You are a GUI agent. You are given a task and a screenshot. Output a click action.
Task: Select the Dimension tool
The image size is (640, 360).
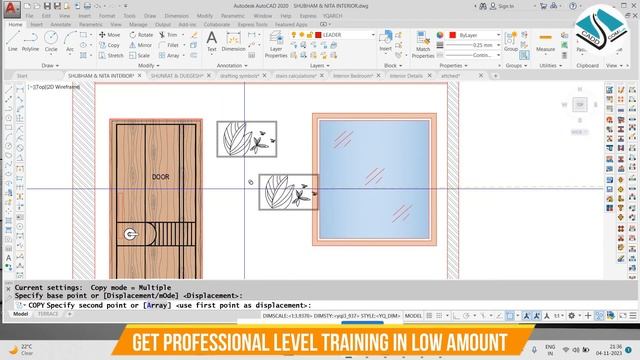(x=233, y=41)
